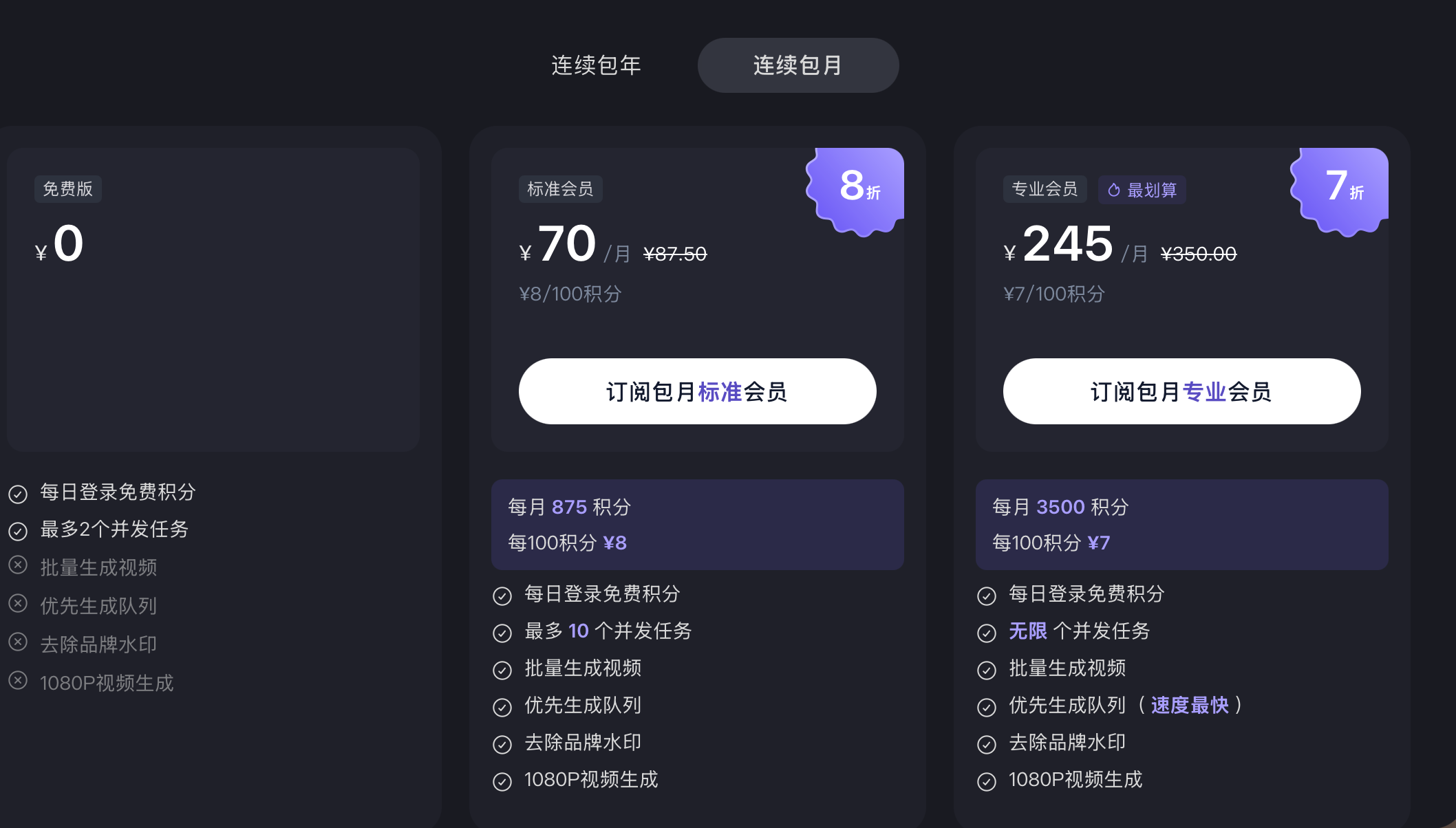This screenshot has height=828, width=1456.
Task: Click the checkmark icon beside 每日登录免费积分
Action: (x=17, y=492)
